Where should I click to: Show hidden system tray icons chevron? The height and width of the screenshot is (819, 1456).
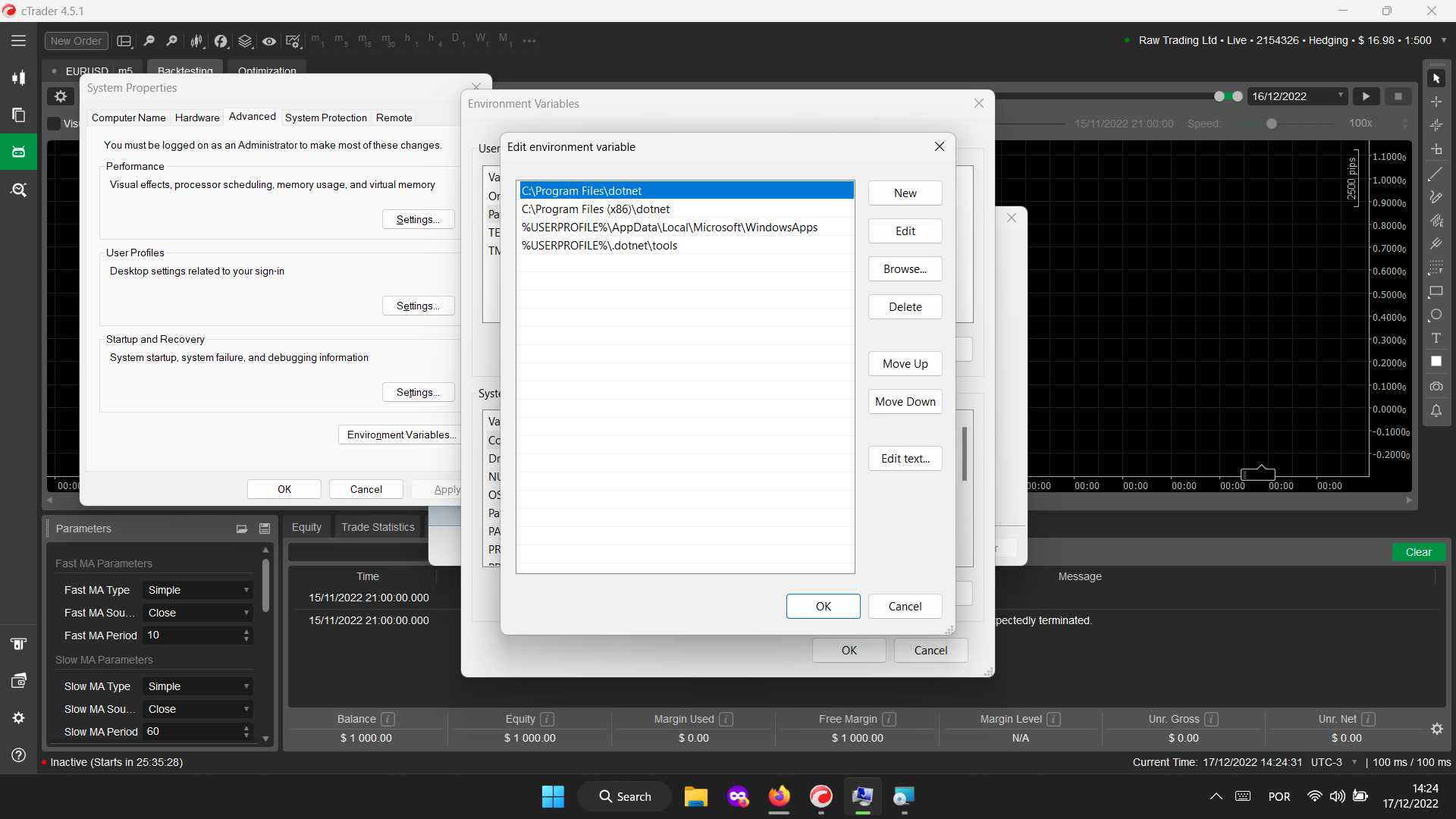(x=1216, y=796)
